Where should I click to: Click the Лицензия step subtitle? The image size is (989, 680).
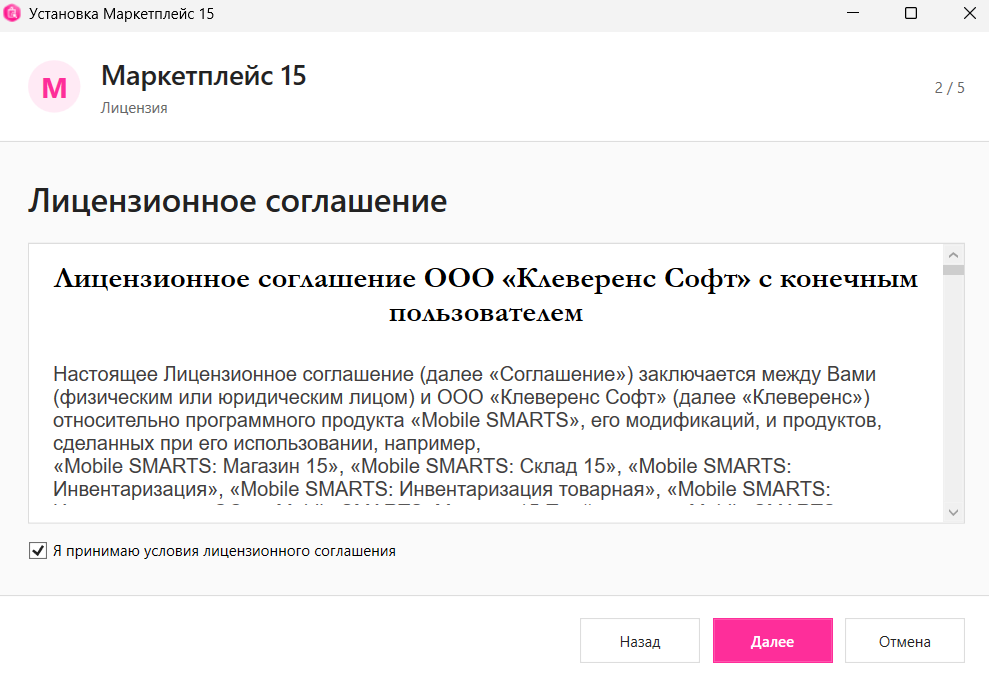click(134, 108)
